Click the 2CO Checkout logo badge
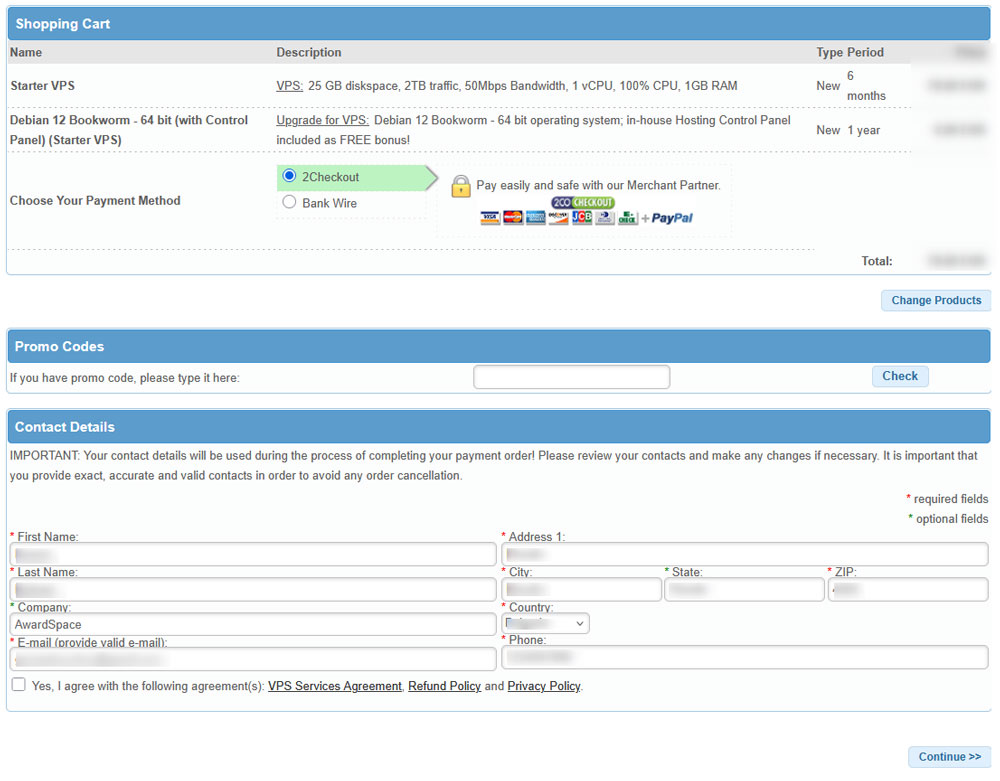The image size is (1000, 781). pyautogui.click(x=582, y=203)
